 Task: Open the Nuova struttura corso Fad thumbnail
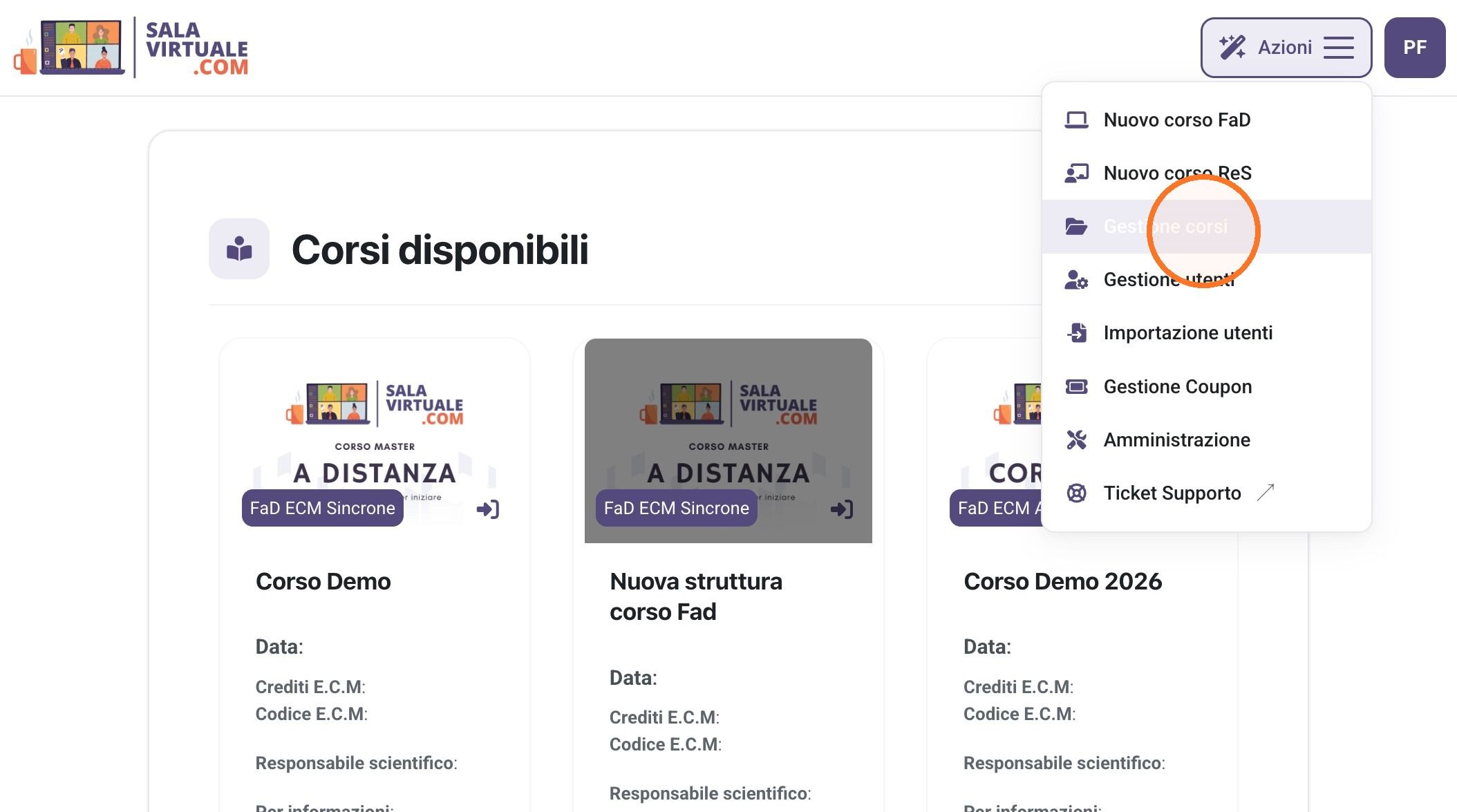coord(728,441)
